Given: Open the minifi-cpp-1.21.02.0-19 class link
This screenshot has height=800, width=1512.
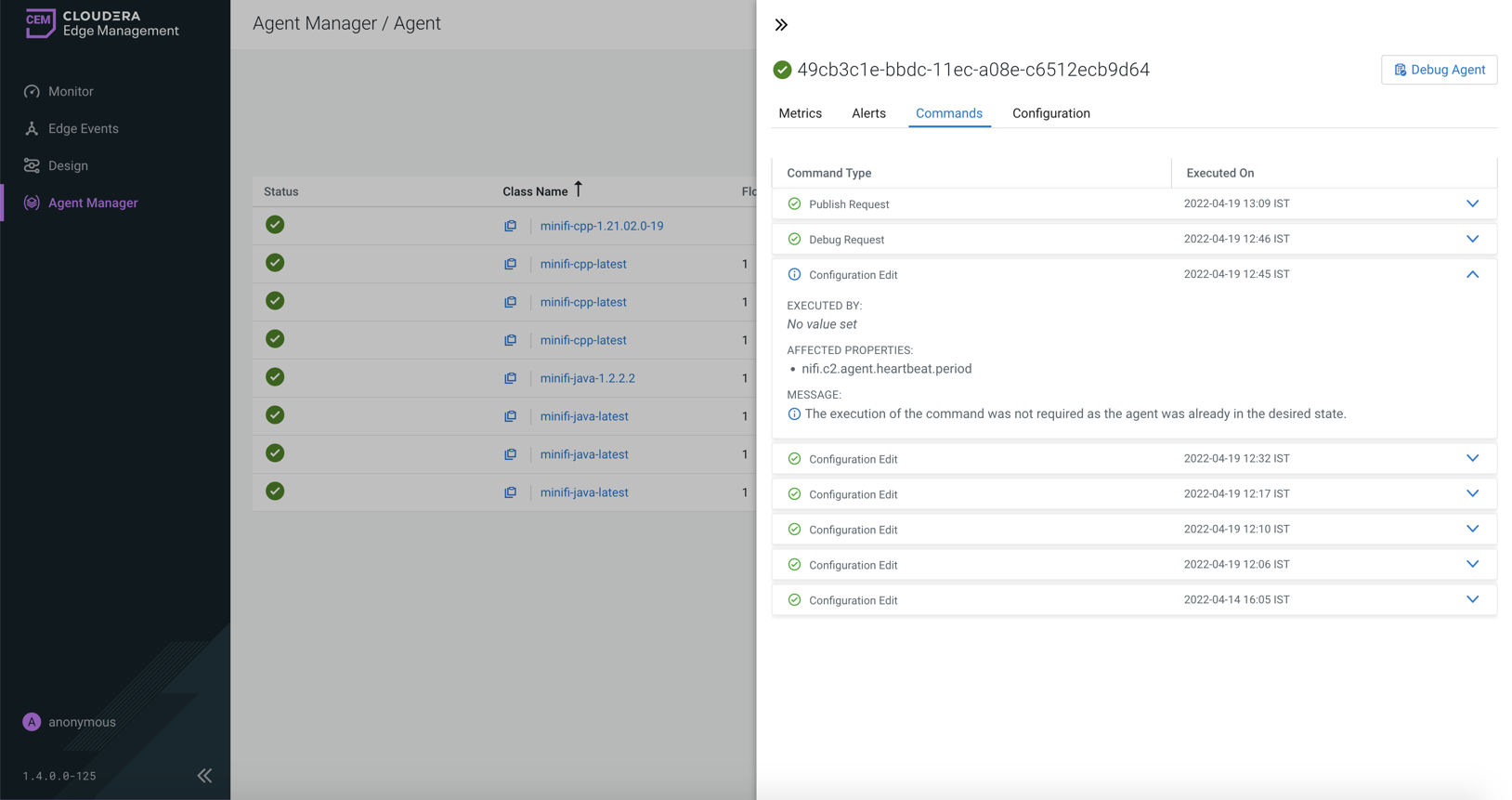Looking at the screenshot, I should 601,226.
